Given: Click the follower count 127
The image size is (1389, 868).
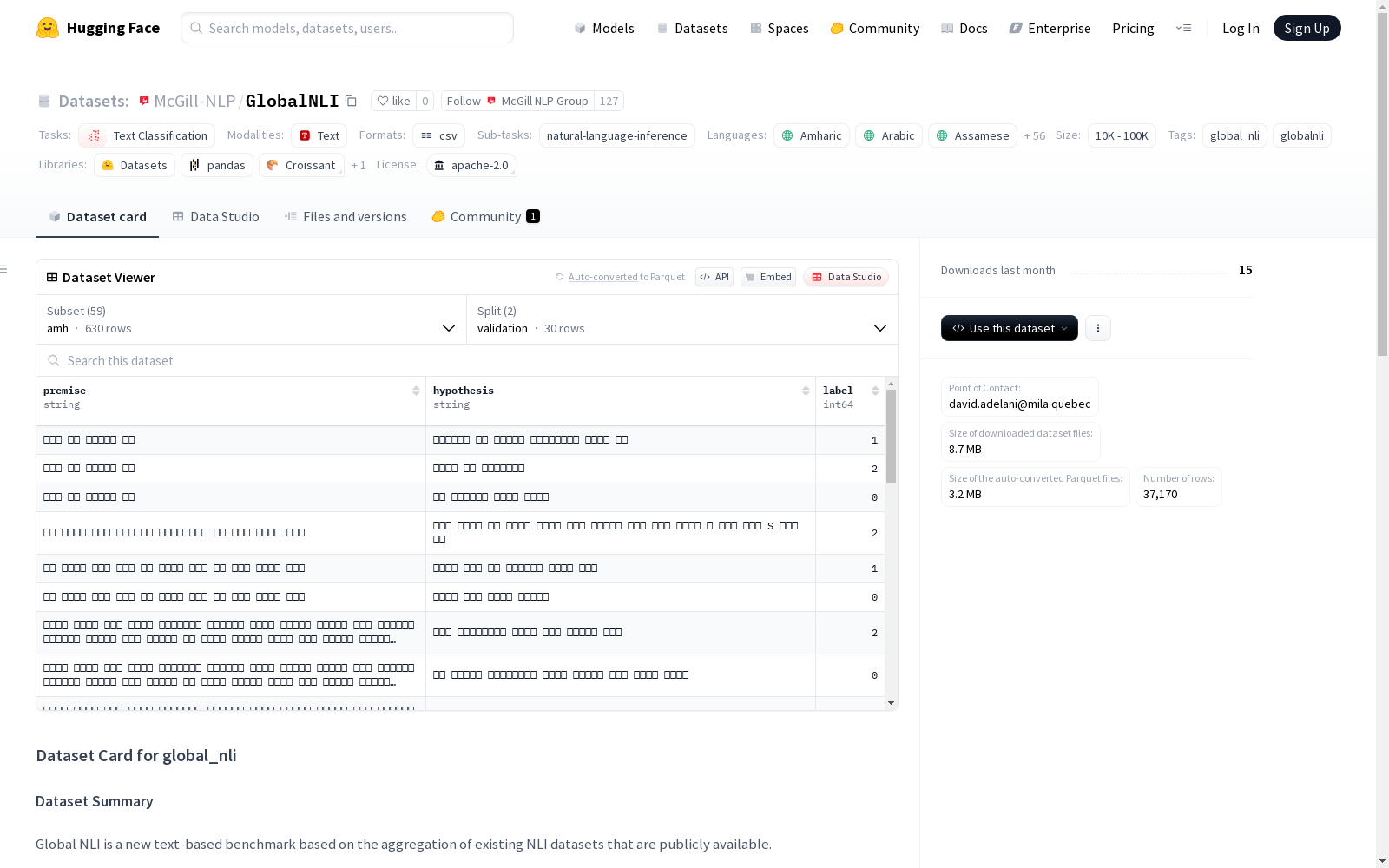Looking at the screenshot, I should 609,101.
